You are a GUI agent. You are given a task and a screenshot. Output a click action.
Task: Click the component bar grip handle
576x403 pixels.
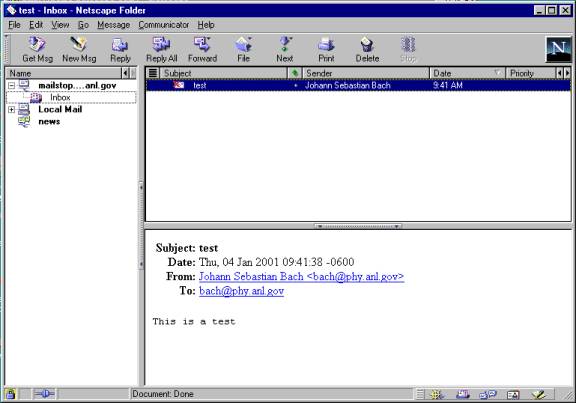420,395
